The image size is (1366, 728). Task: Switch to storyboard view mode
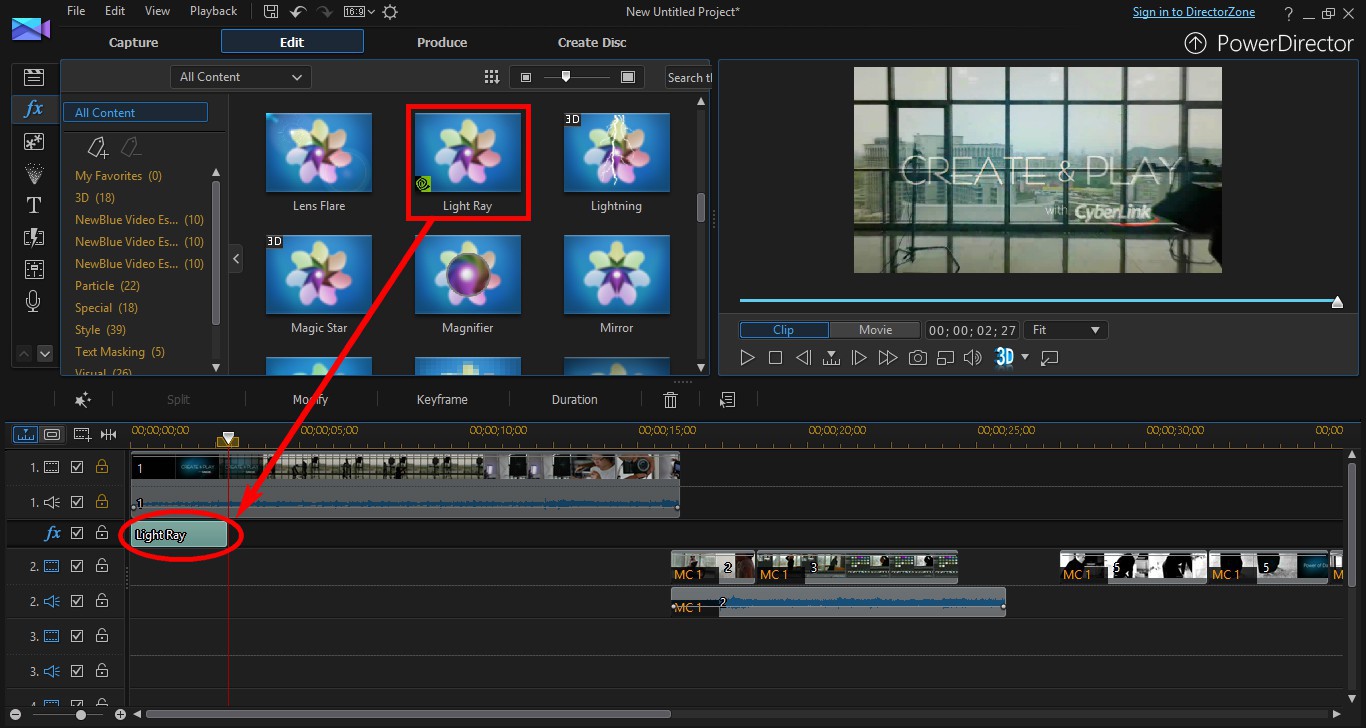[x=52, y=434]
